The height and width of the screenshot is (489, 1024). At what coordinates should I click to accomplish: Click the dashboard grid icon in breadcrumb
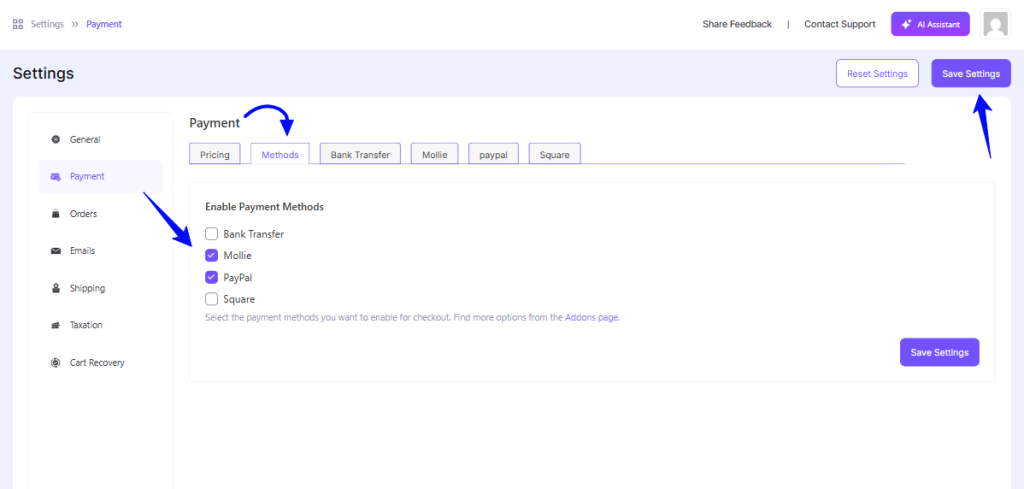[x=18, y=24]
